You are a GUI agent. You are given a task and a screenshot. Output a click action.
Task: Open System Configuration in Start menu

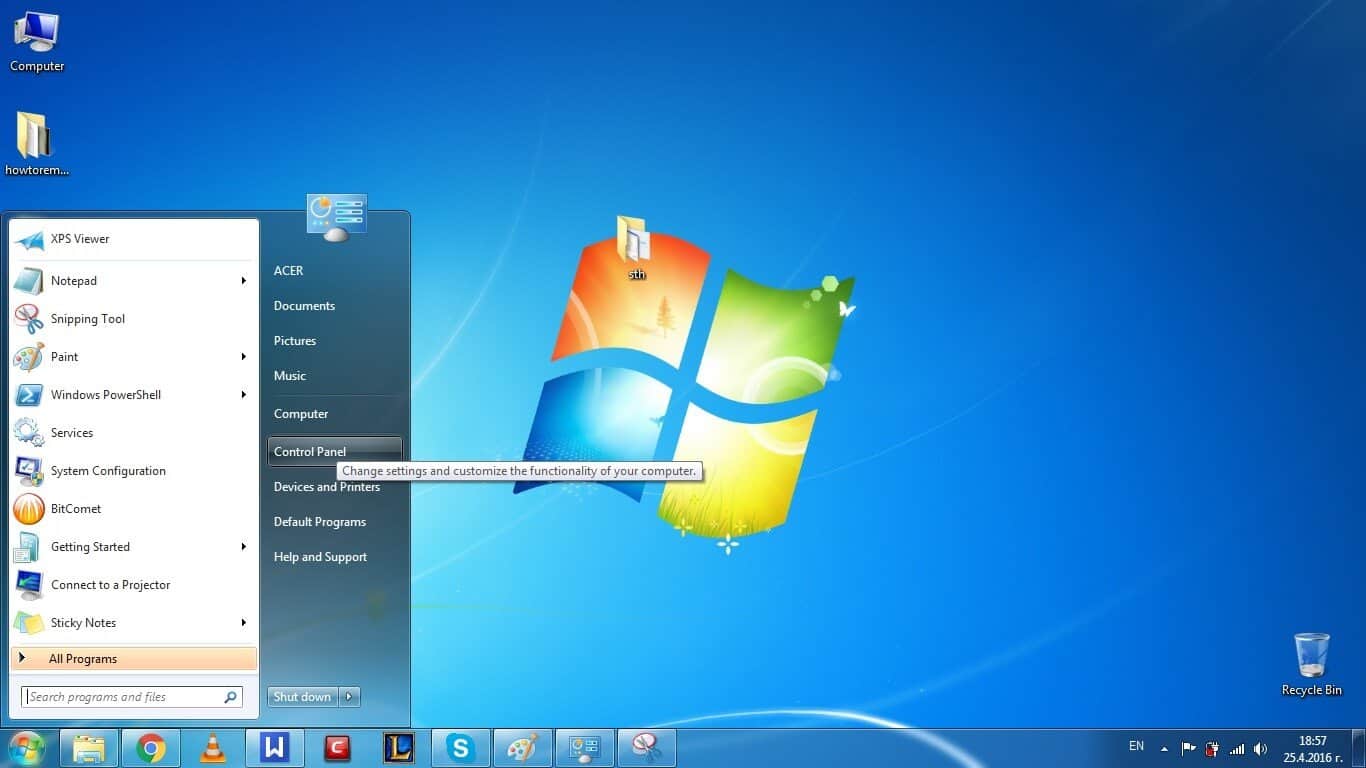pyautogui.click(x=133, y=471)
